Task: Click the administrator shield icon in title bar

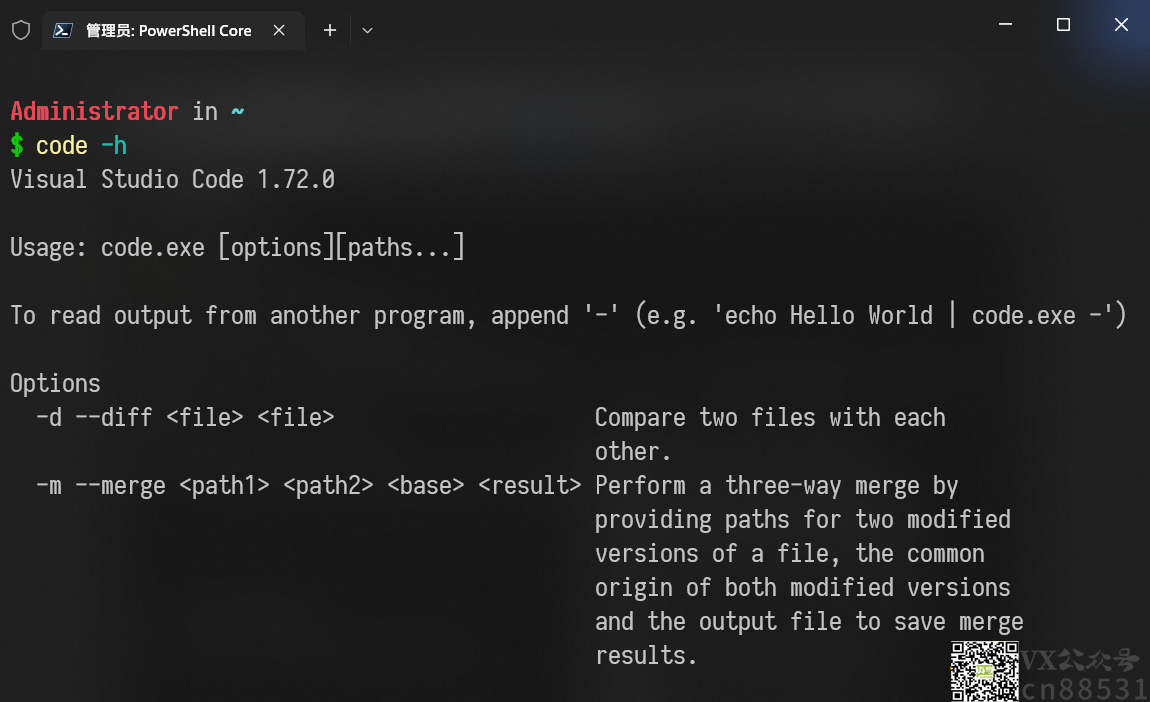Action: coord(21,30)
